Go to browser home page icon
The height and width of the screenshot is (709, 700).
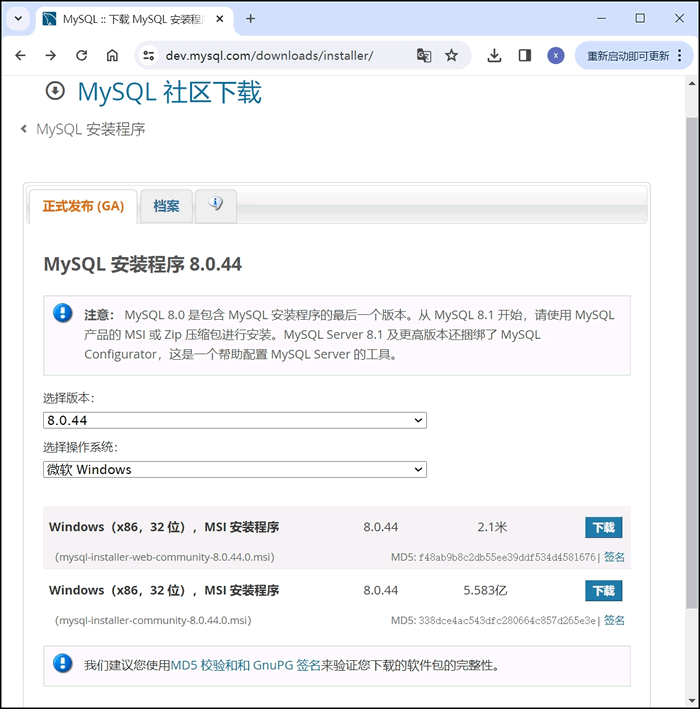point(112,56)
